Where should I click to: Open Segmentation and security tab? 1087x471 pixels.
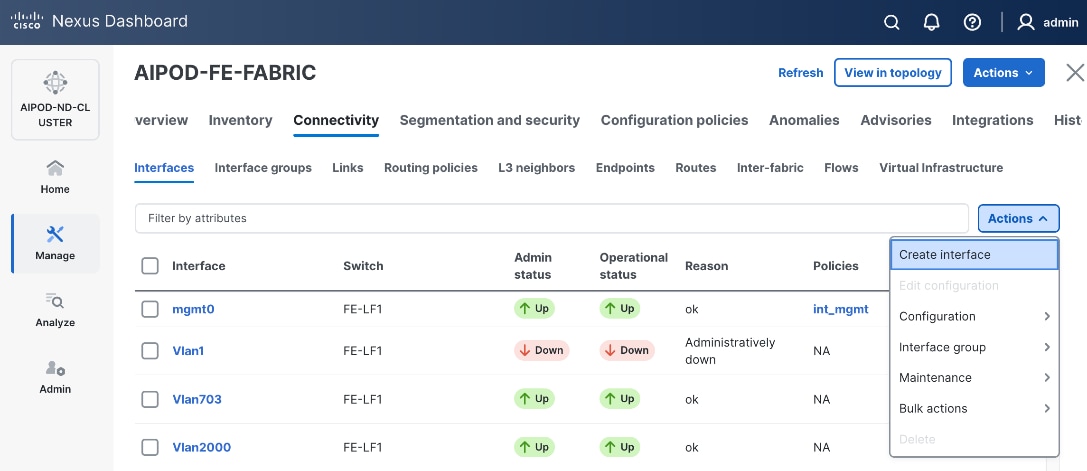489,120
